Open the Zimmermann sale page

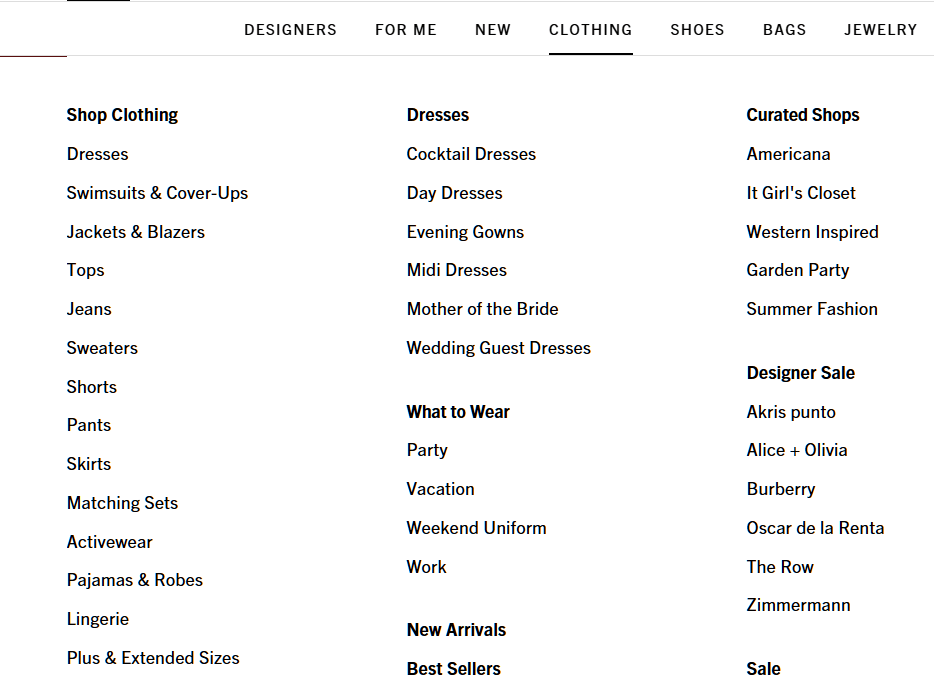click(798, 605)
